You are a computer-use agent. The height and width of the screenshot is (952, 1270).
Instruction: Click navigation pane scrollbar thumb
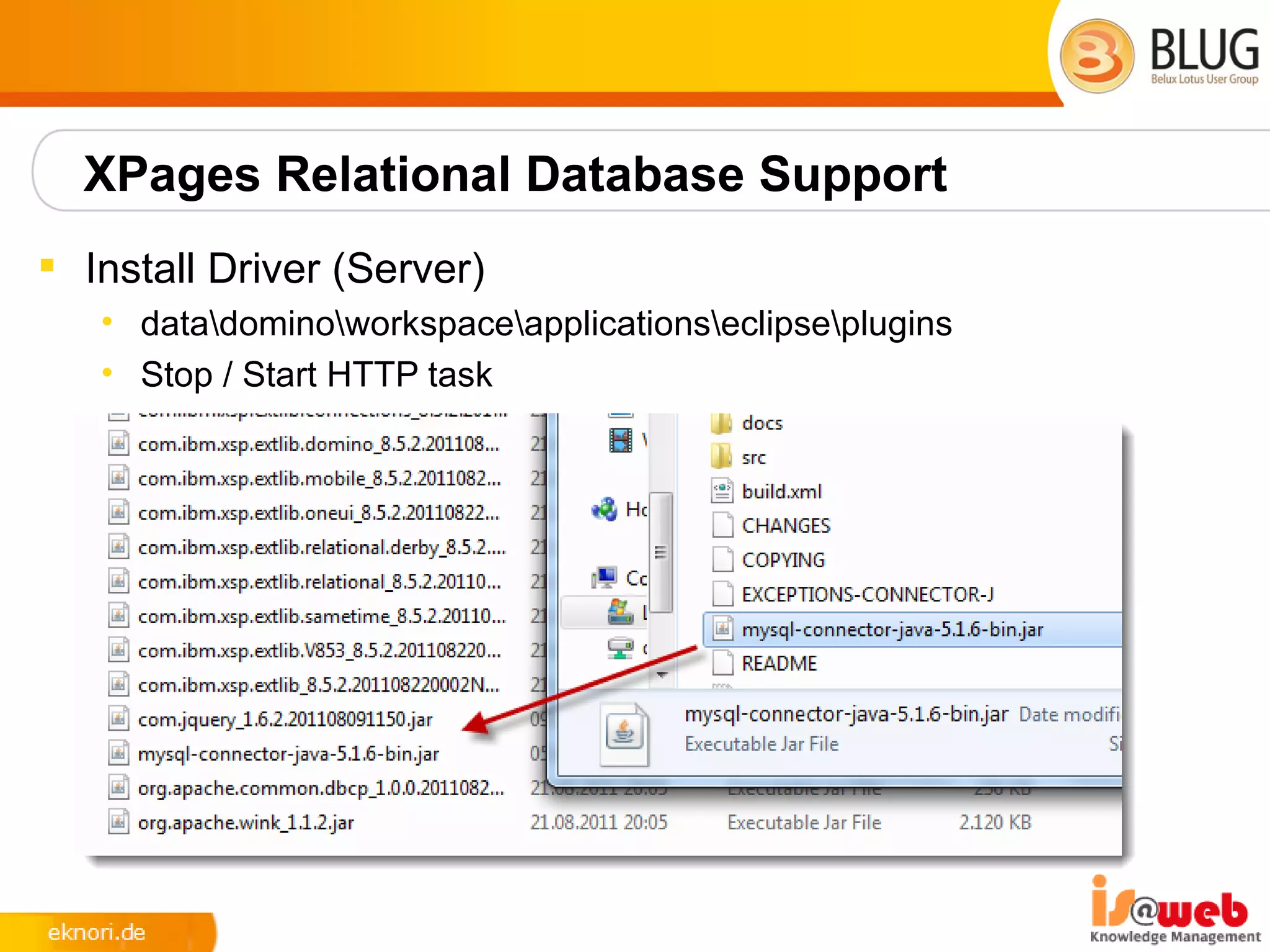[x=661, y=552]
